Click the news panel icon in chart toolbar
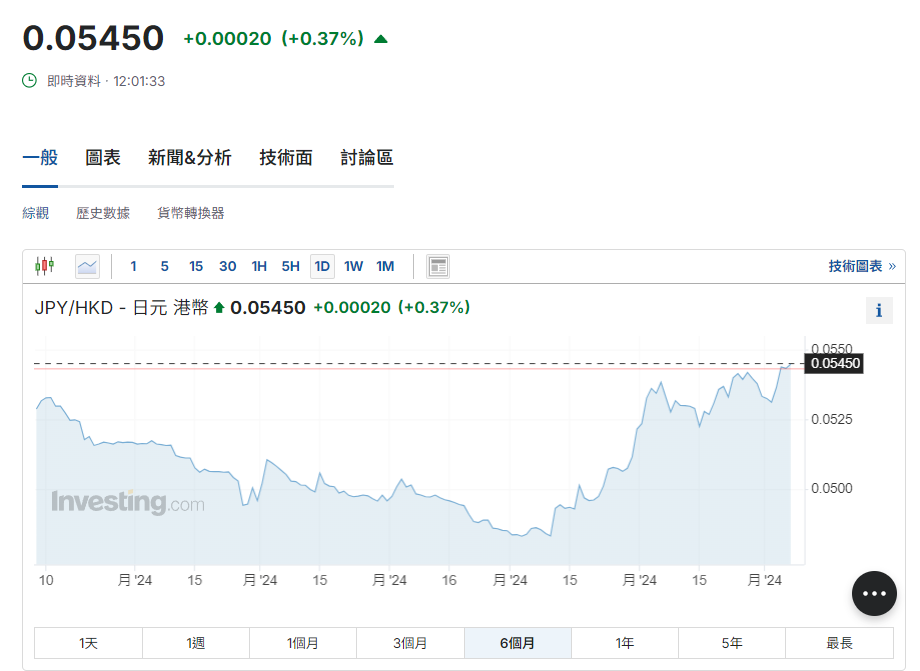This screenshot has width=920, height=671. click(438, 266)
